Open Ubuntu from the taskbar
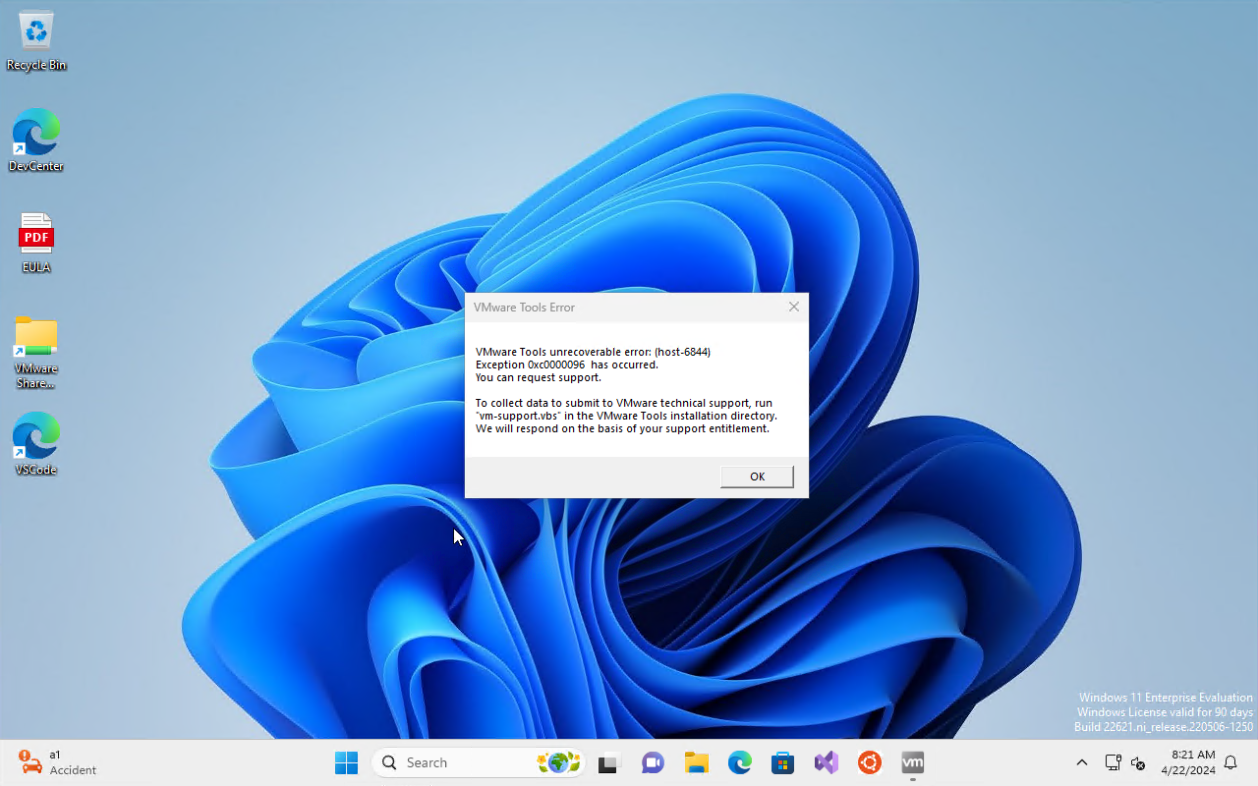 click(869, 763)
